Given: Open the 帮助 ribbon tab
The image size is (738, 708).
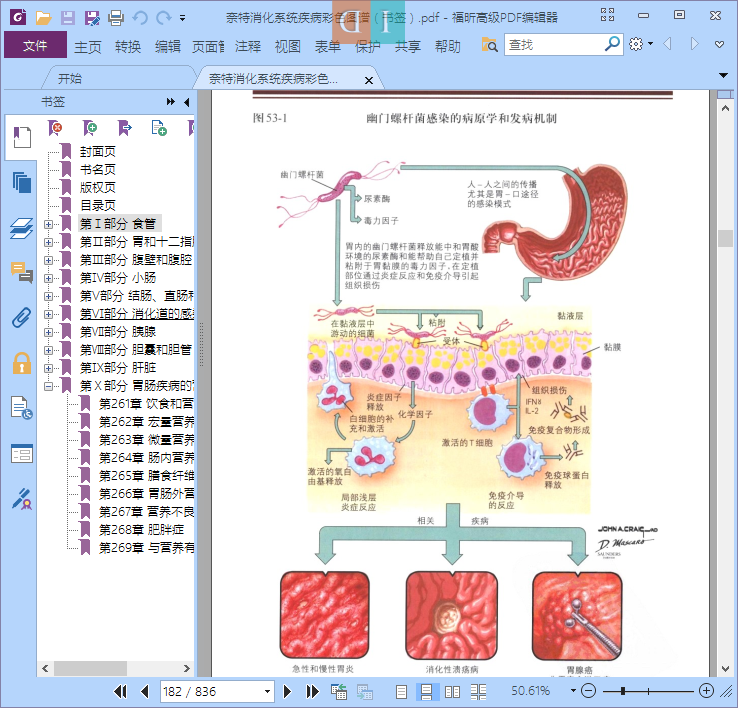Looking at the screenshot, I should pos(448,46).
